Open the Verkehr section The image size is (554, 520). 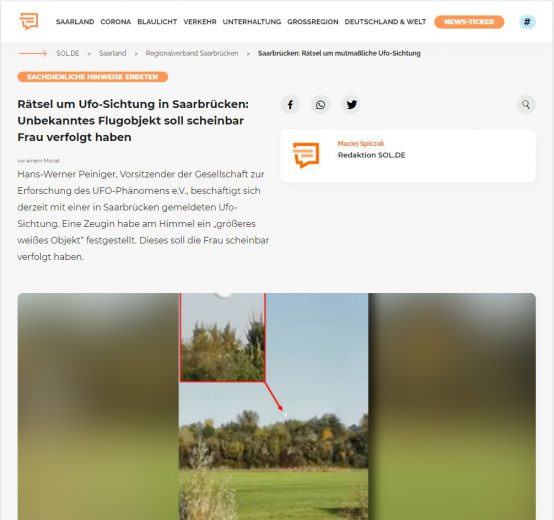coord(200,22)
